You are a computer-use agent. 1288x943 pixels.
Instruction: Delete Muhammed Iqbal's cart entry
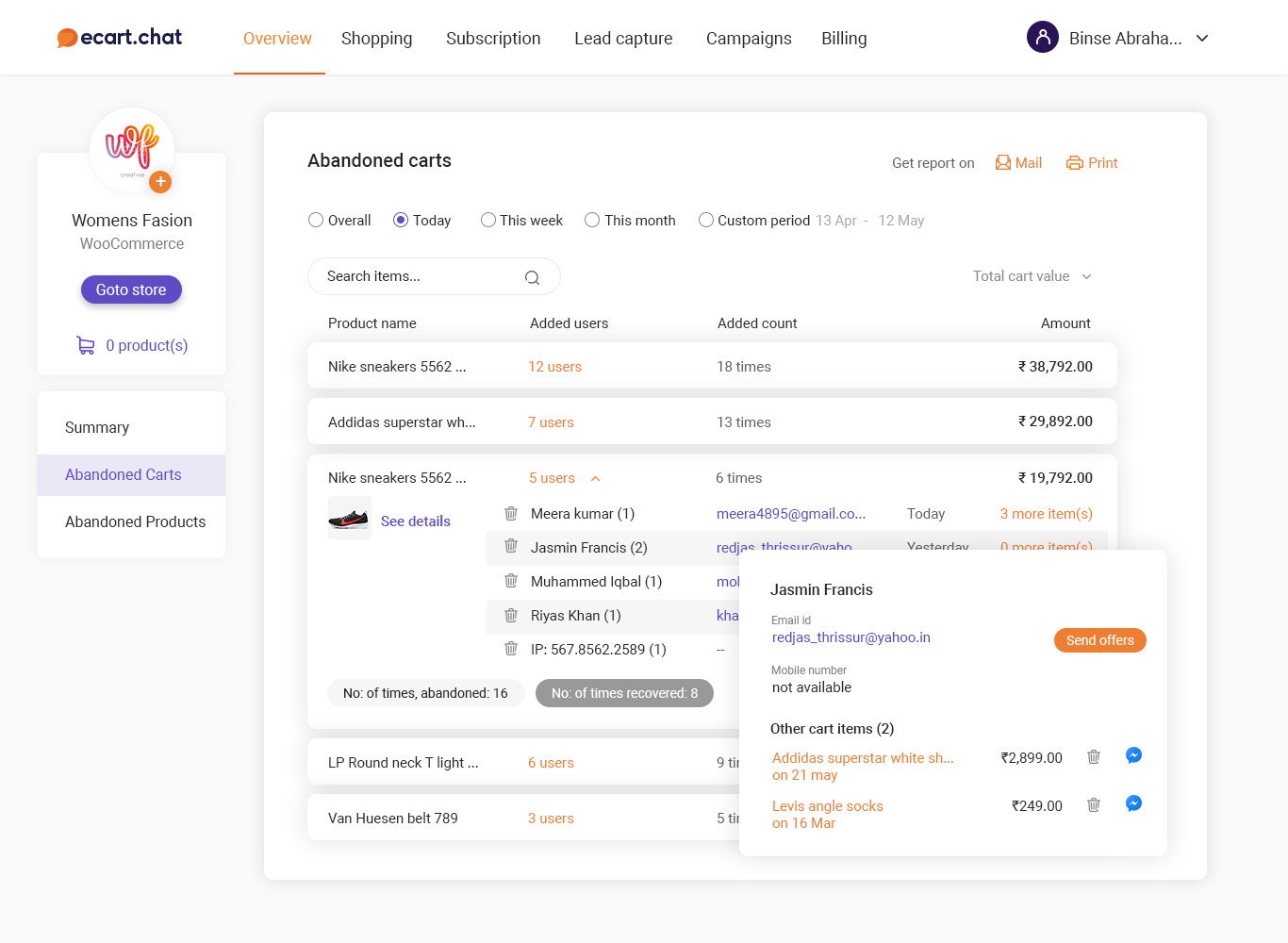click(x=511, y=581)
